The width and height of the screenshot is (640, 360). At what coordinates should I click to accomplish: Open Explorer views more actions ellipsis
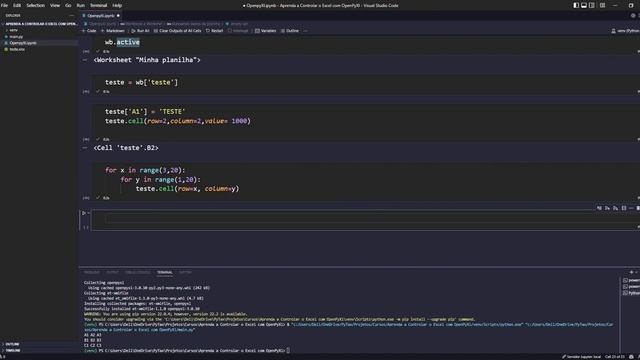[x=72, y=16]
